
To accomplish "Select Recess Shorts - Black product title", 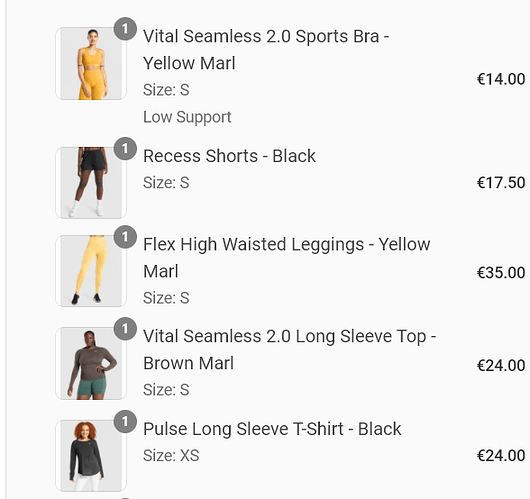I will 229,156.
